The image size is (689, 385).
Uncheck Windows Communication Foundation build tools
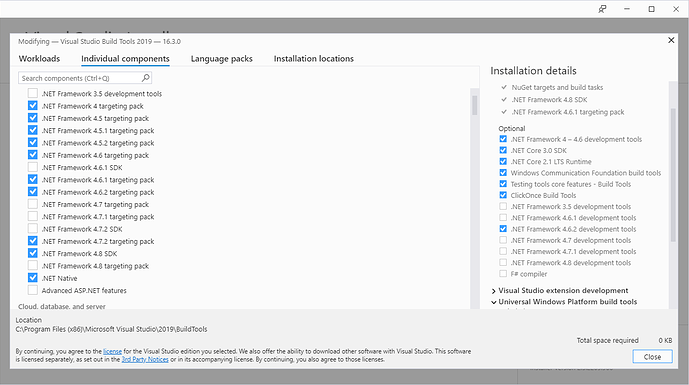click(x=503, y=173)
